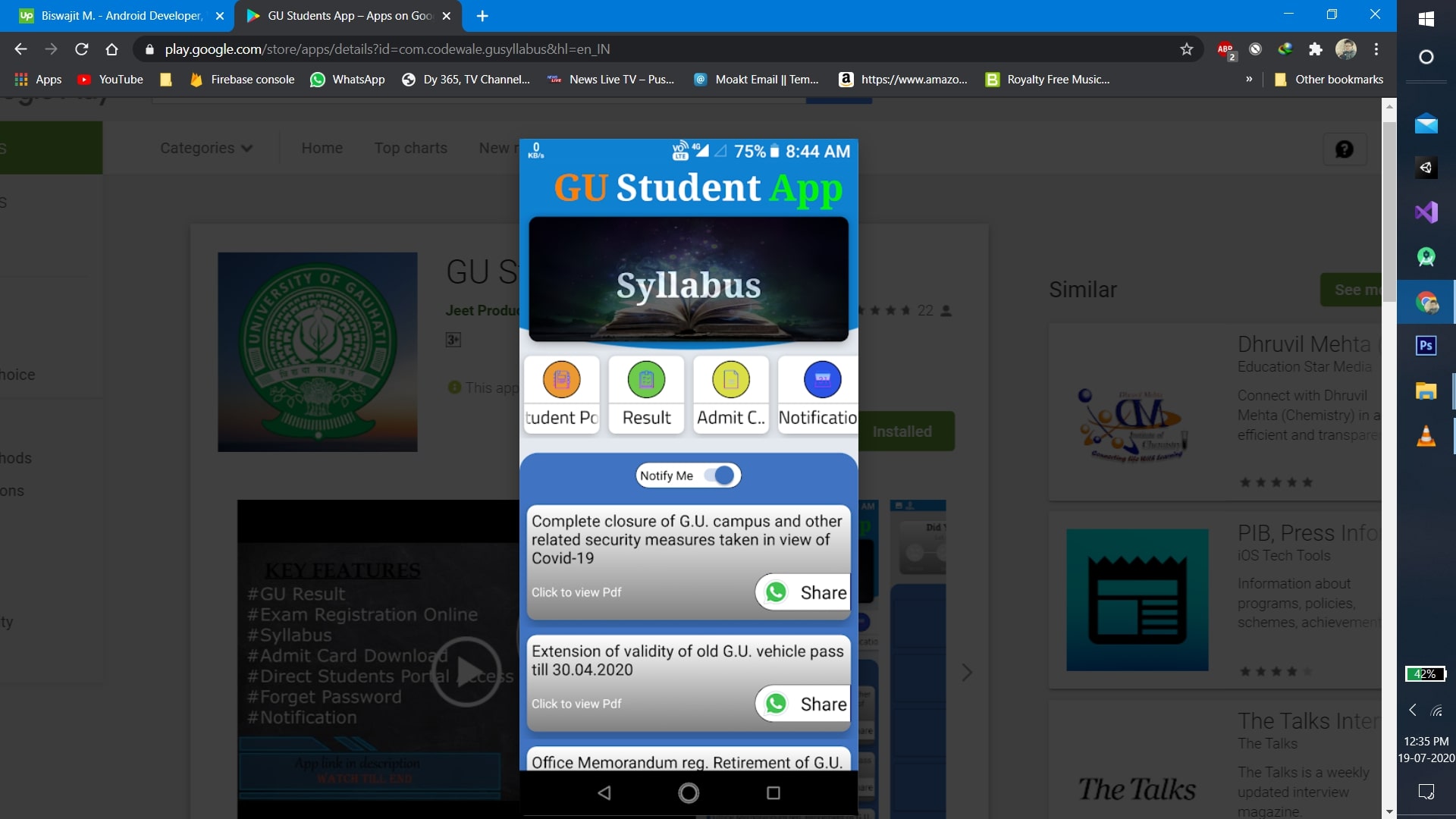Open YouTube bookmark
Screen dimensions: 1456x819
(x=111, y=80)
